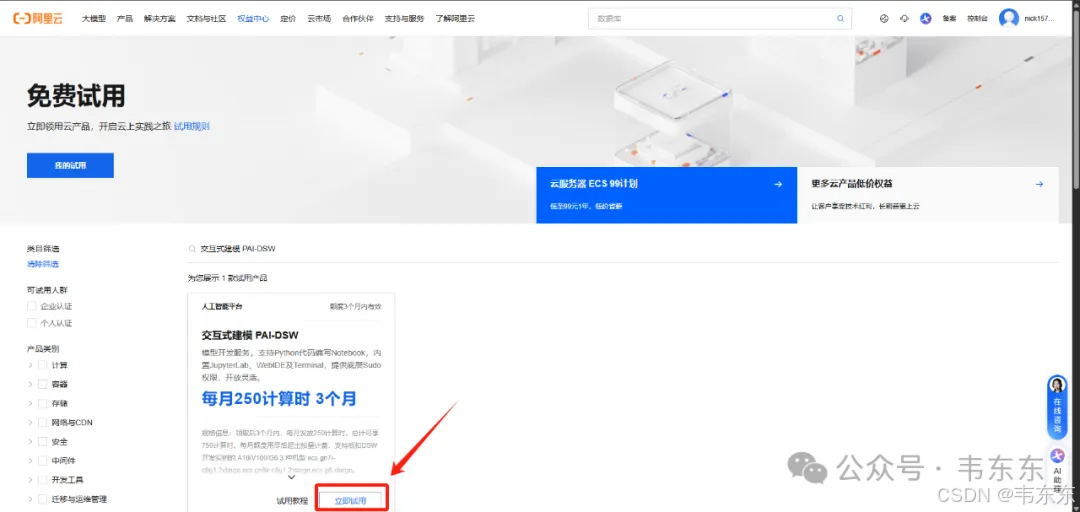1080x512 pixels.
Task: Click the 立即试用 button
Action: click(350, 501)
